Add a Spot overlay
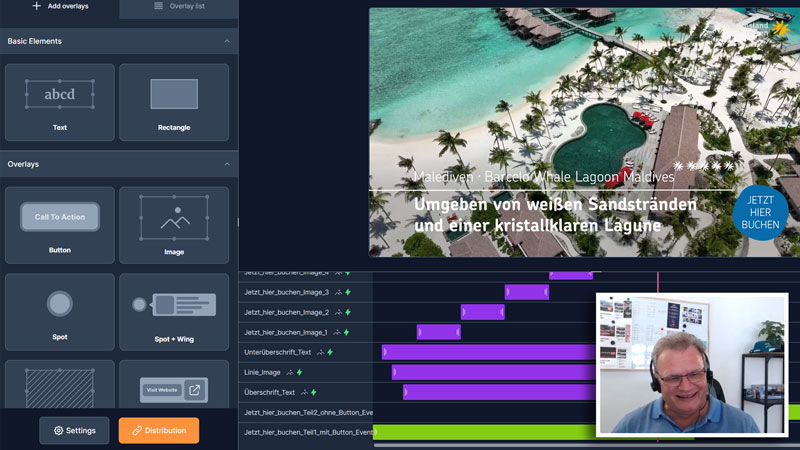Viewport: 800px width, 450px height. coord(60,311)
